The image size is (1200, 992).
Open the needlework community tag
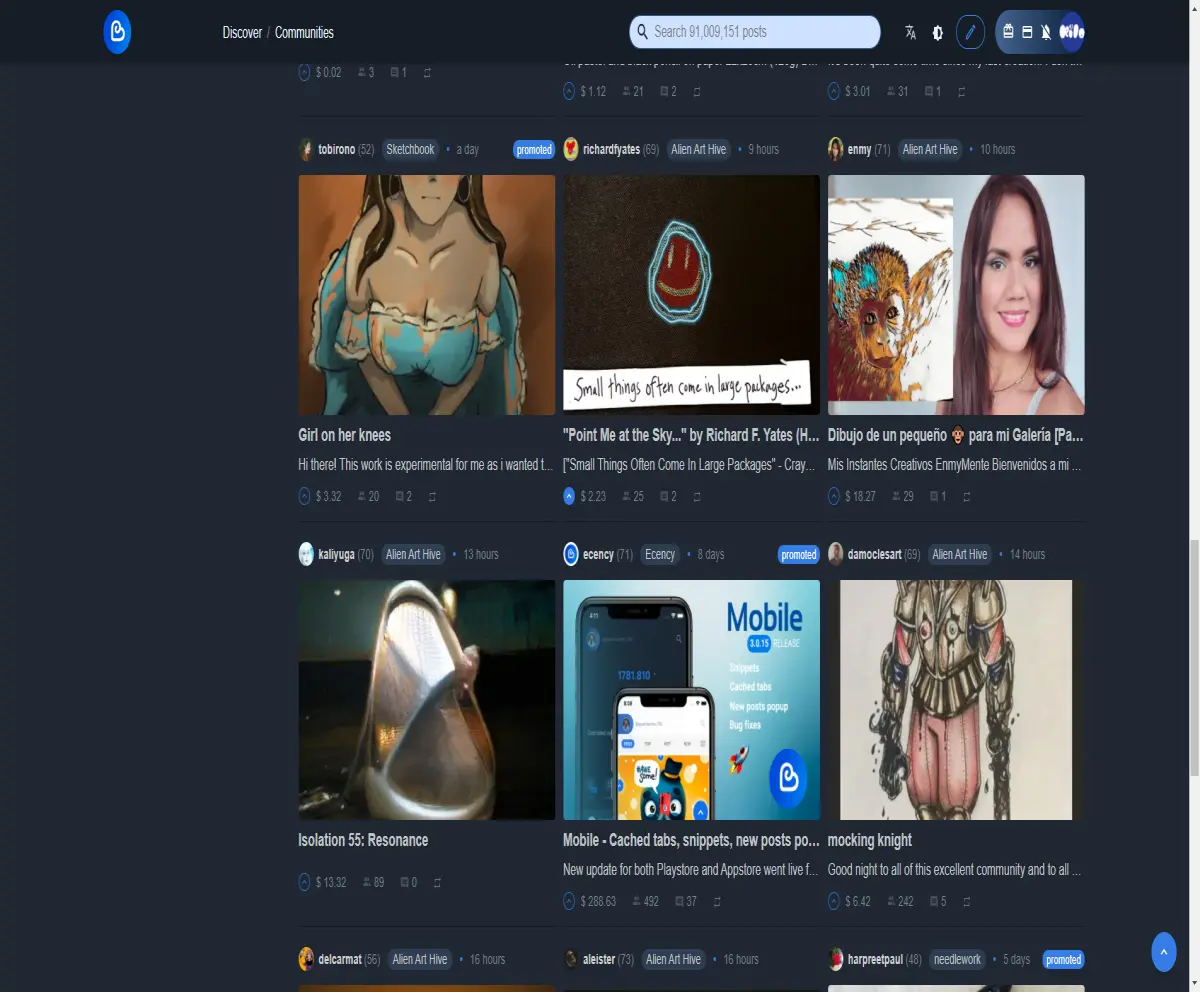pyautogui.click(x=957, y=959)
